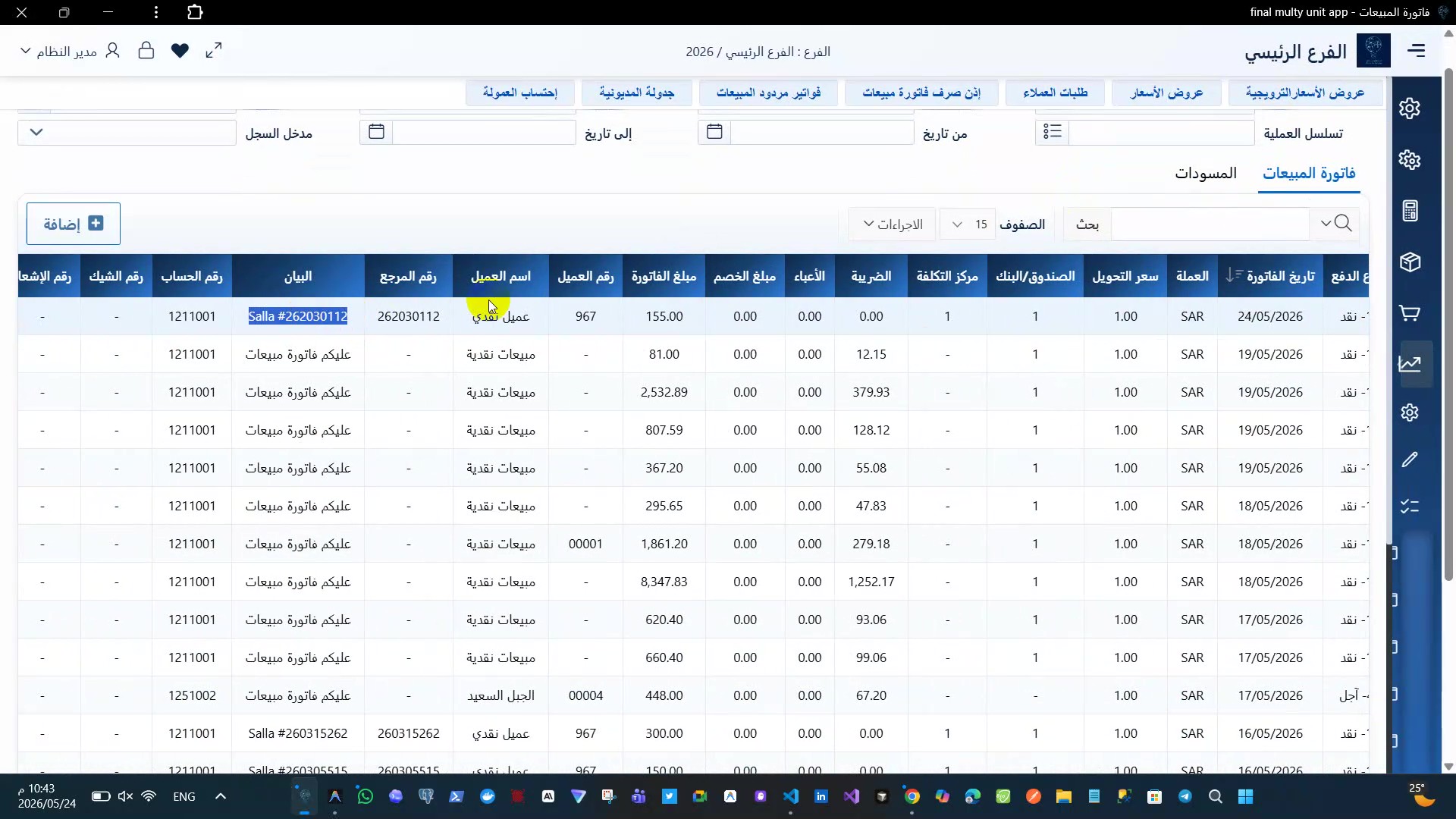
Task: Click the من تاريخ date input field
Action: tap(822, 133)
